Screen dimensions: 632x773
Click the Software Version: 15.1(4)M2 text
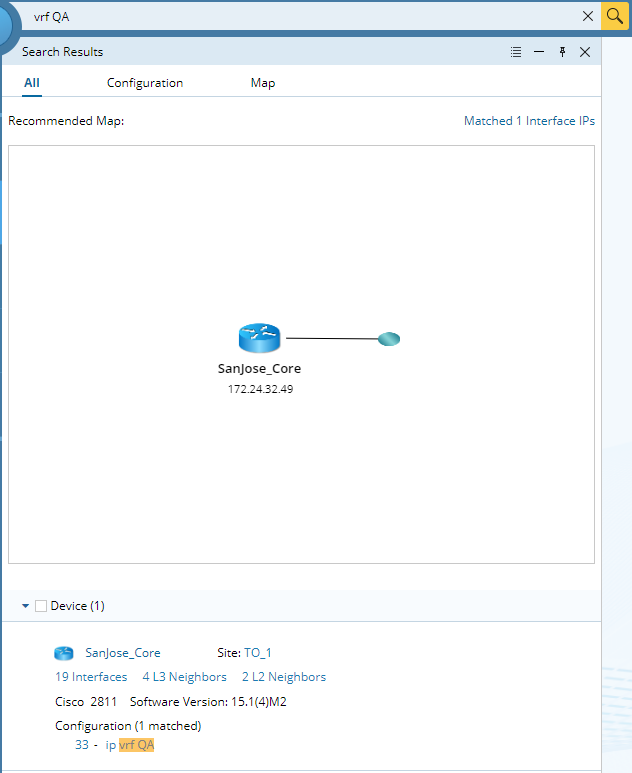[x=208, y=702]
